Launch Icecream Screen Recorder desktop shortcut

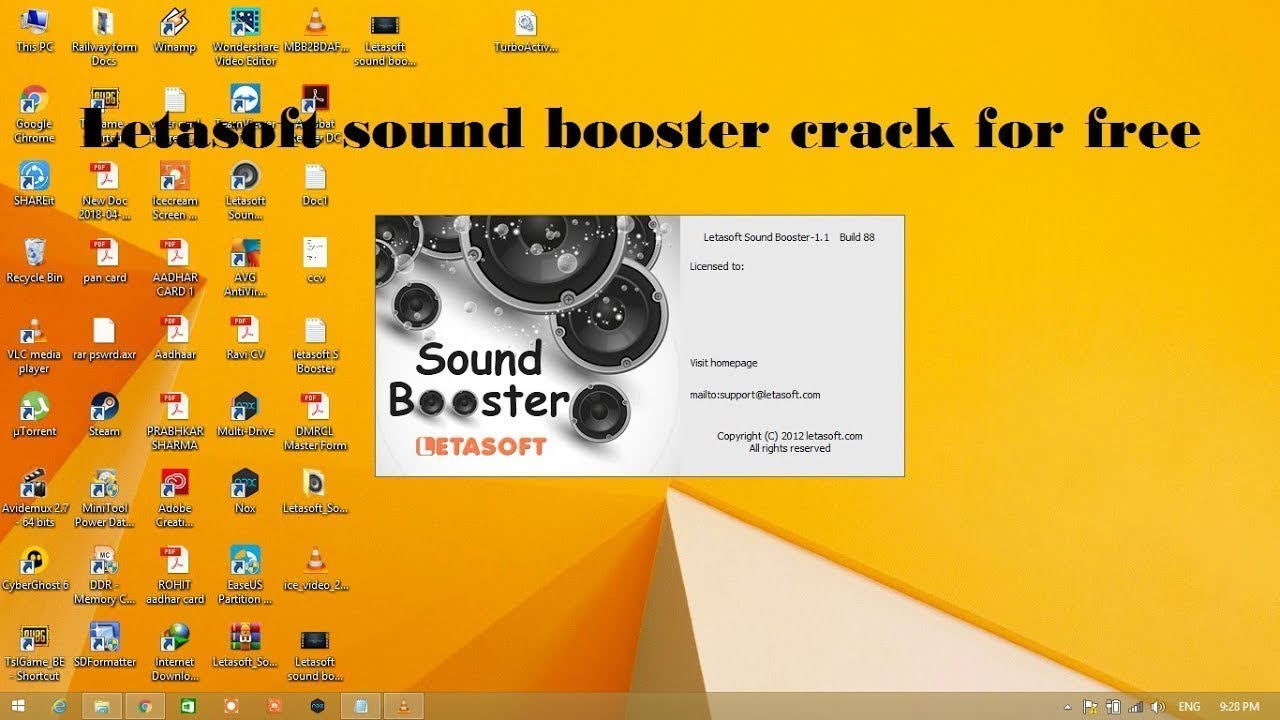(175, 191)
